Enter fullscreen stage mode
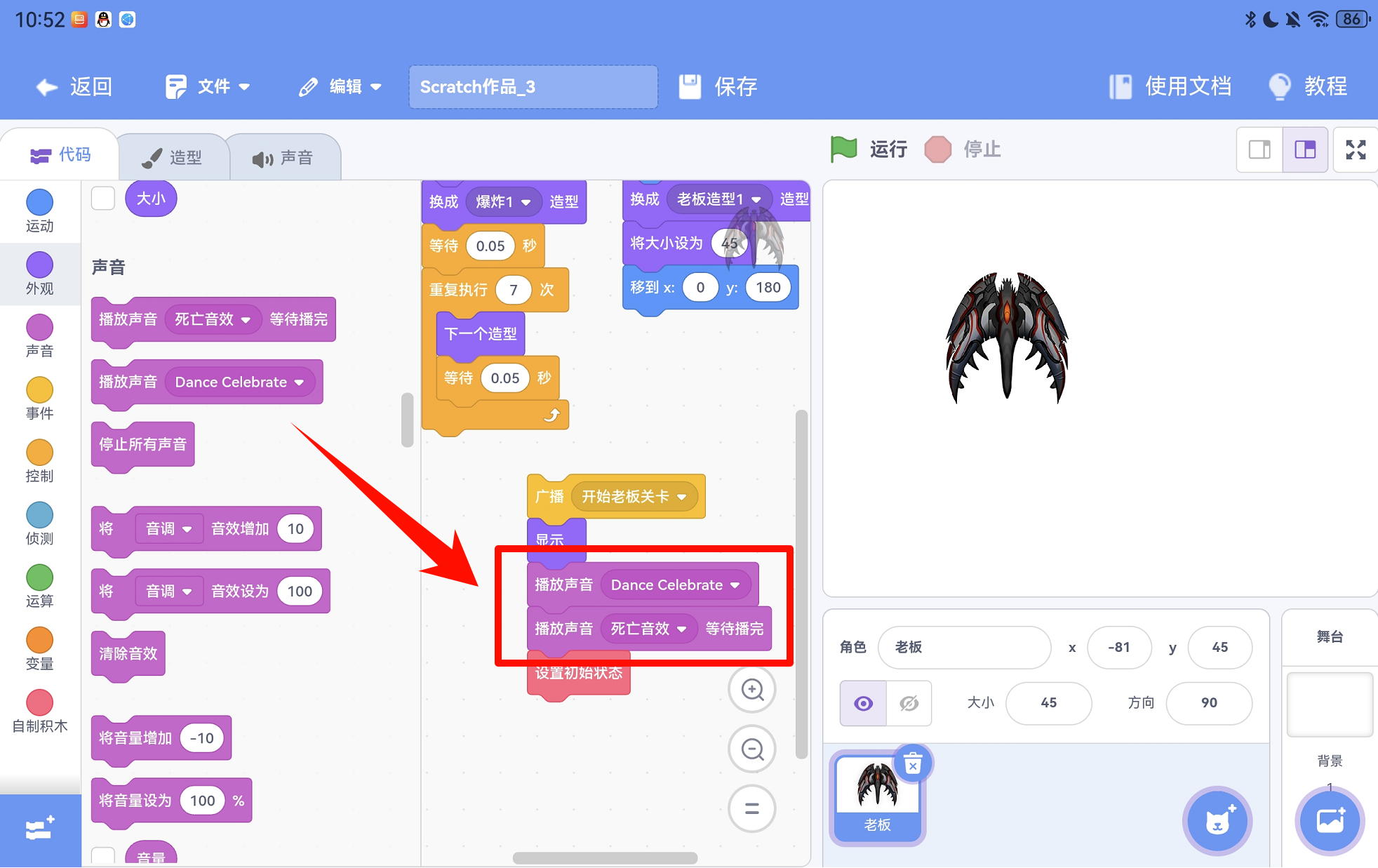This screenshot has height=868, width=1378. coord(1356,149)
